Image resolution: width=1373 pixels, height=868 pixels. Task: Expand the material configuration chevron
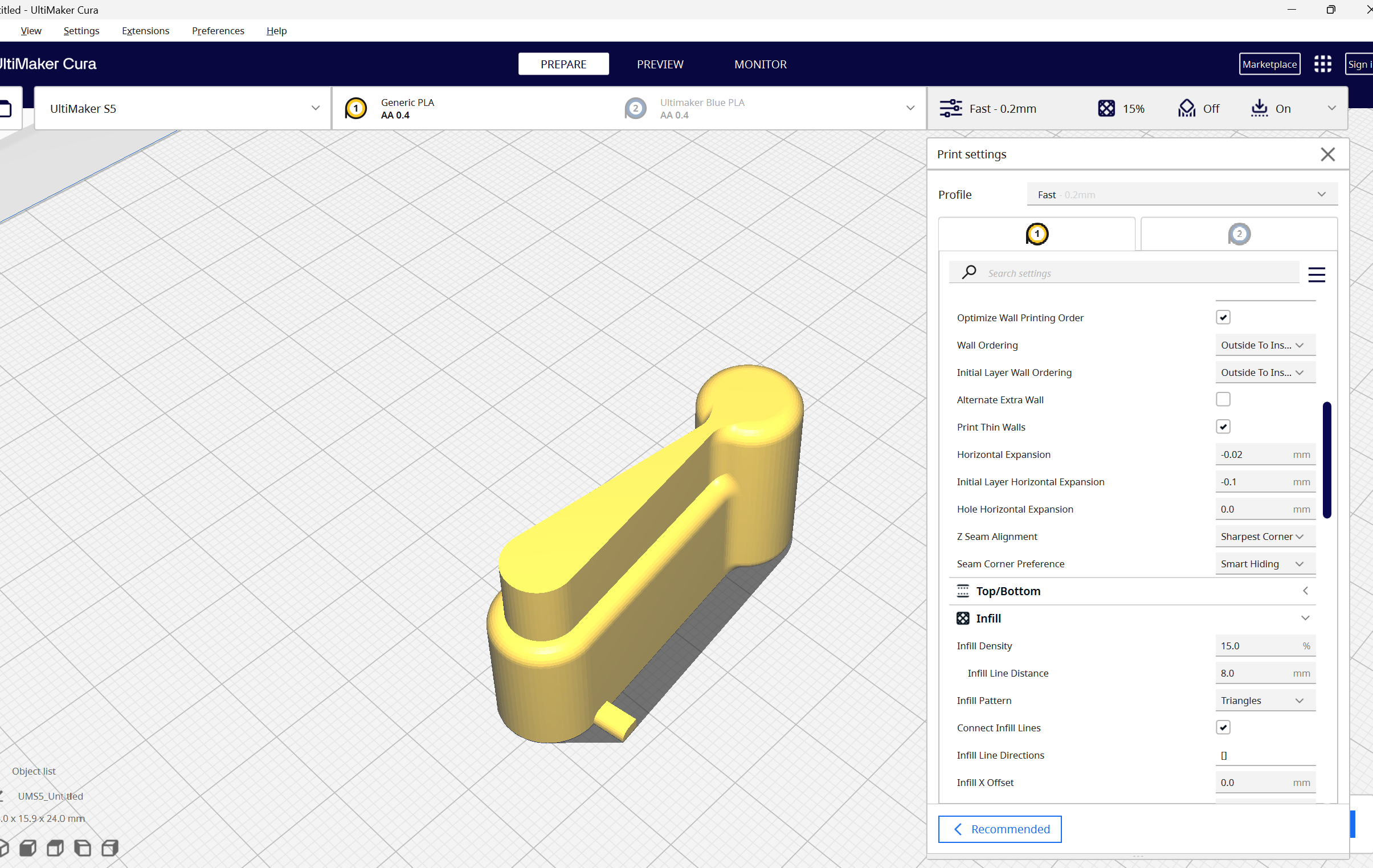[910, 108]
